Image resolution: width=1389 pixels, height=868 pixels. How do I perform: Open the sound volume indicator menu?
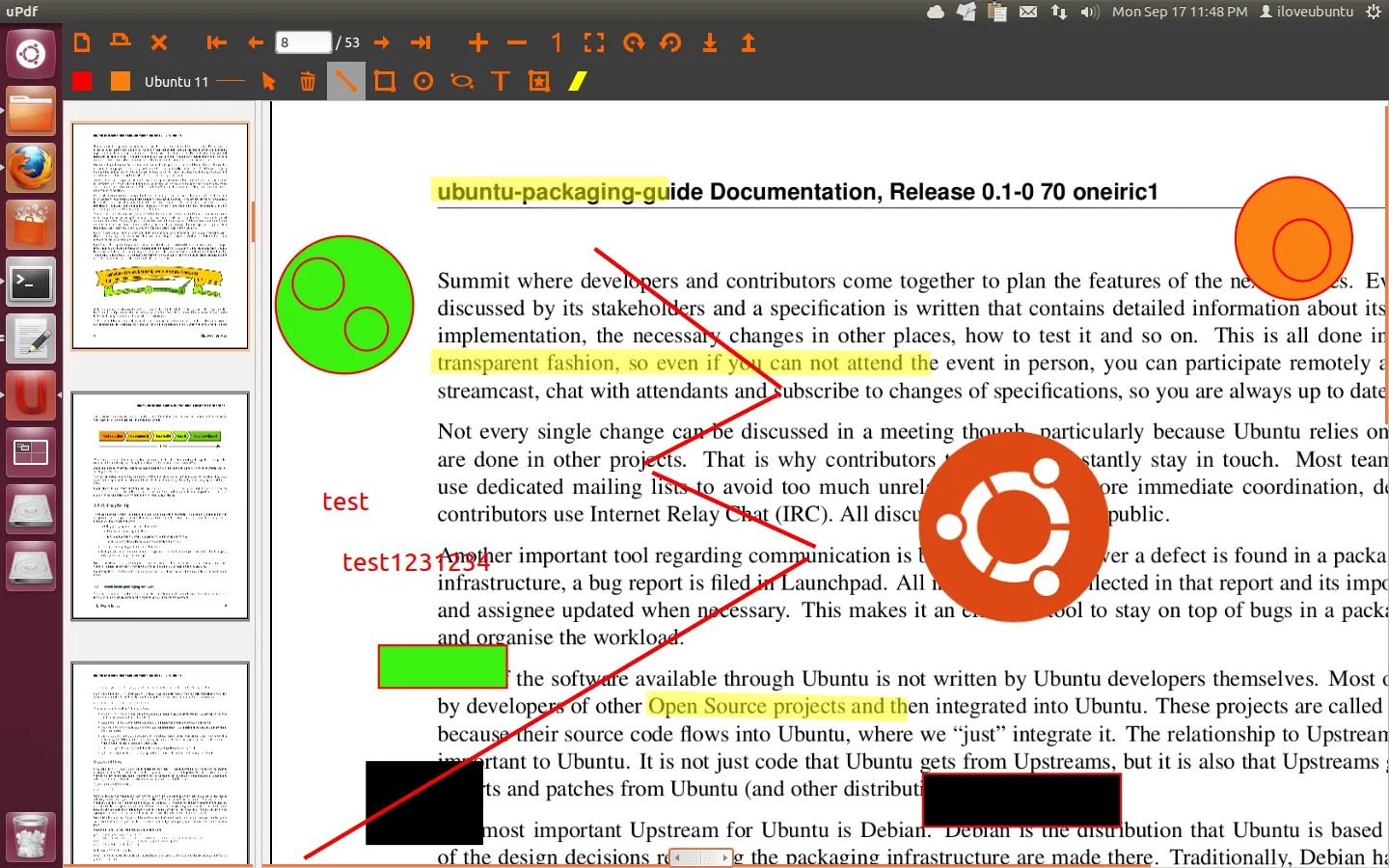coord(1090,12)
